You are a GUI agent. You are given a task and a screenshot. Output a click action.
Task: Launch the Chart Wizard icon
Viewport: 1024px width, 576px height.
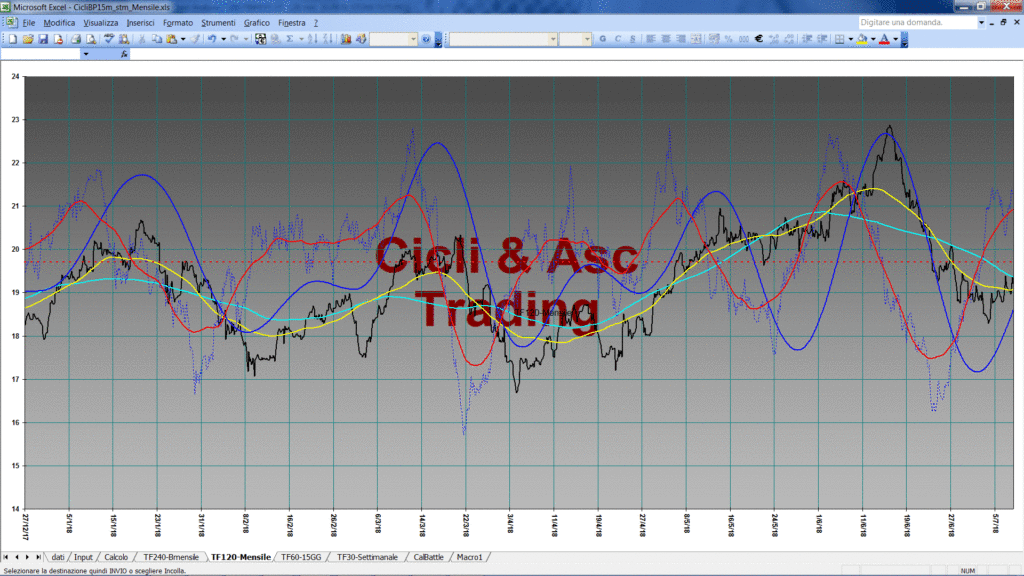click(x=345, y=39)
